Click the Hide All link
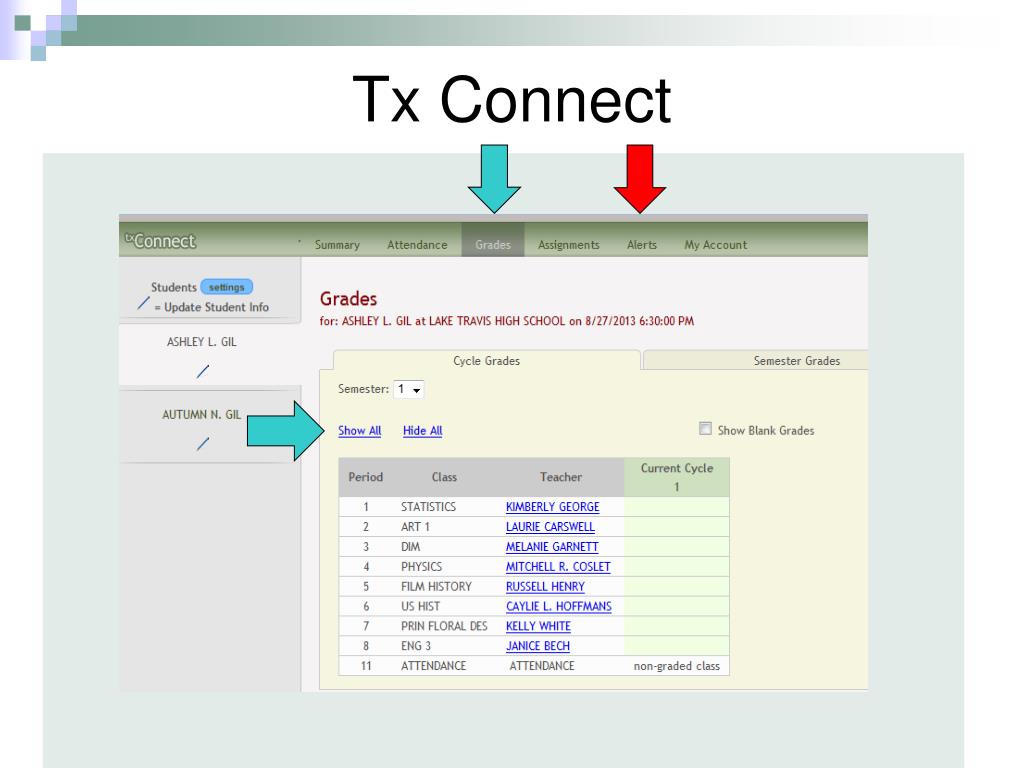Viewport: 1024px width, 768px height. [x=423, y=430]
